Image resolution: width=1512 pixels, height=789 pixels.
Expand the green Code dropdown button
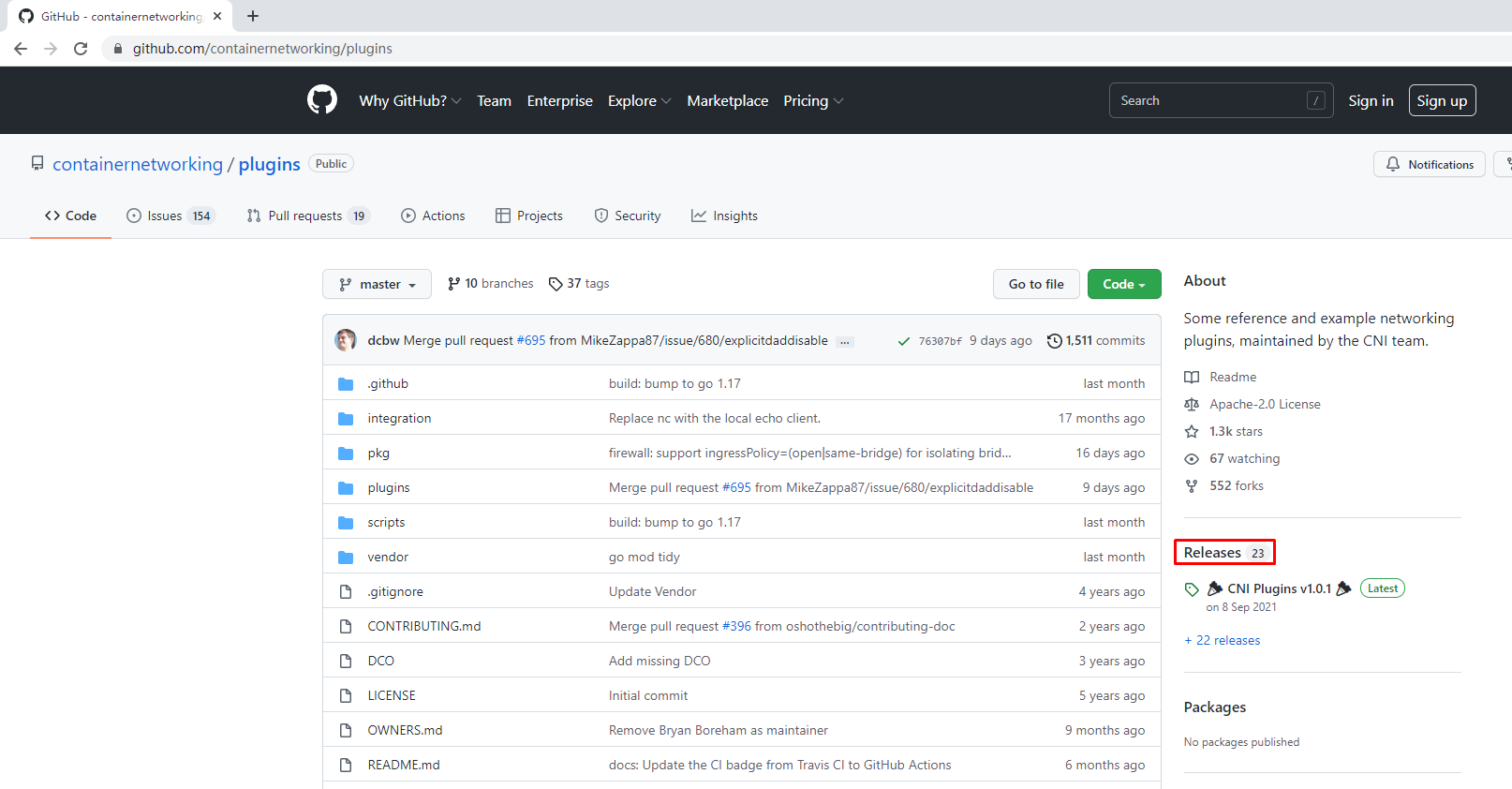click(x=1123, y=284)
